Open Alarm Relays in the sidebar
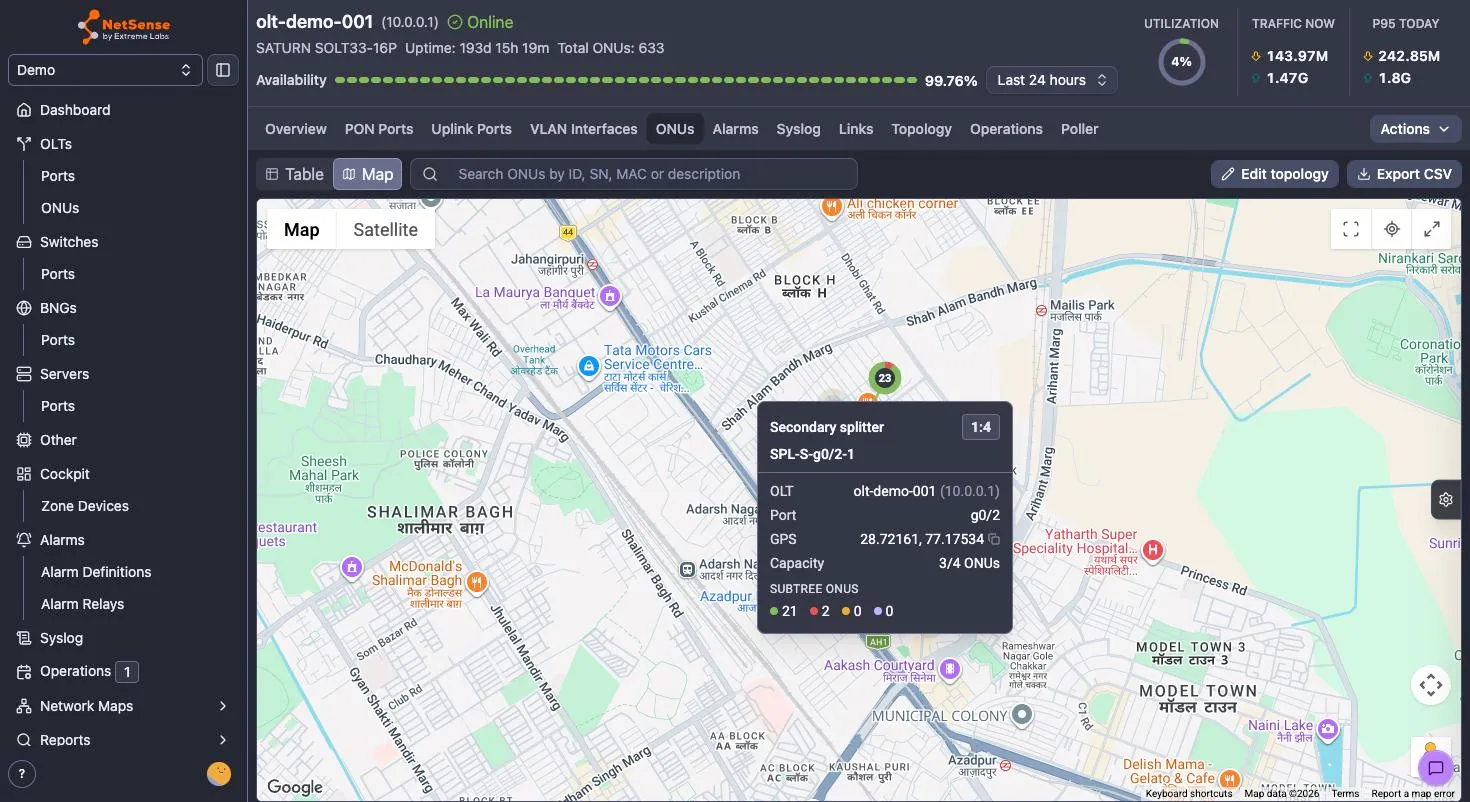Screen dimensions: 1470x802 (83, 604)
